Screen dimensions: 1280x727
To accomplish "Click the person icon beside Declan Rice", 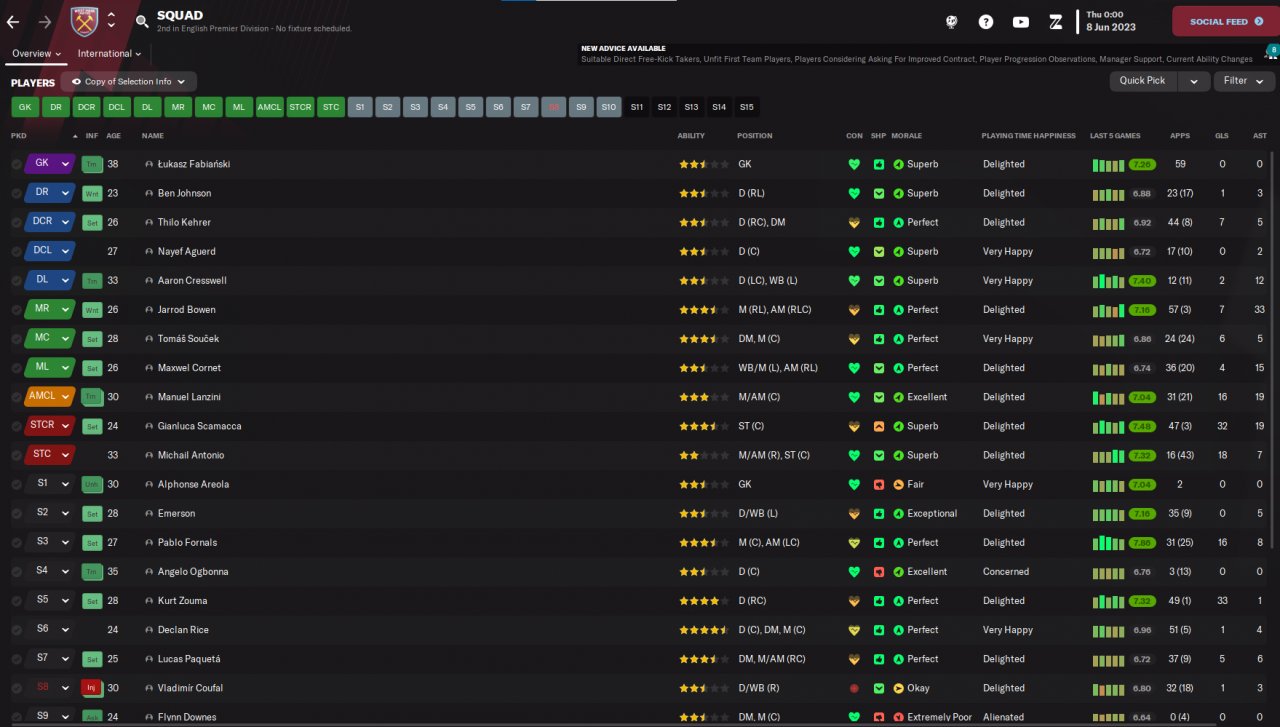I will point(149,630).
